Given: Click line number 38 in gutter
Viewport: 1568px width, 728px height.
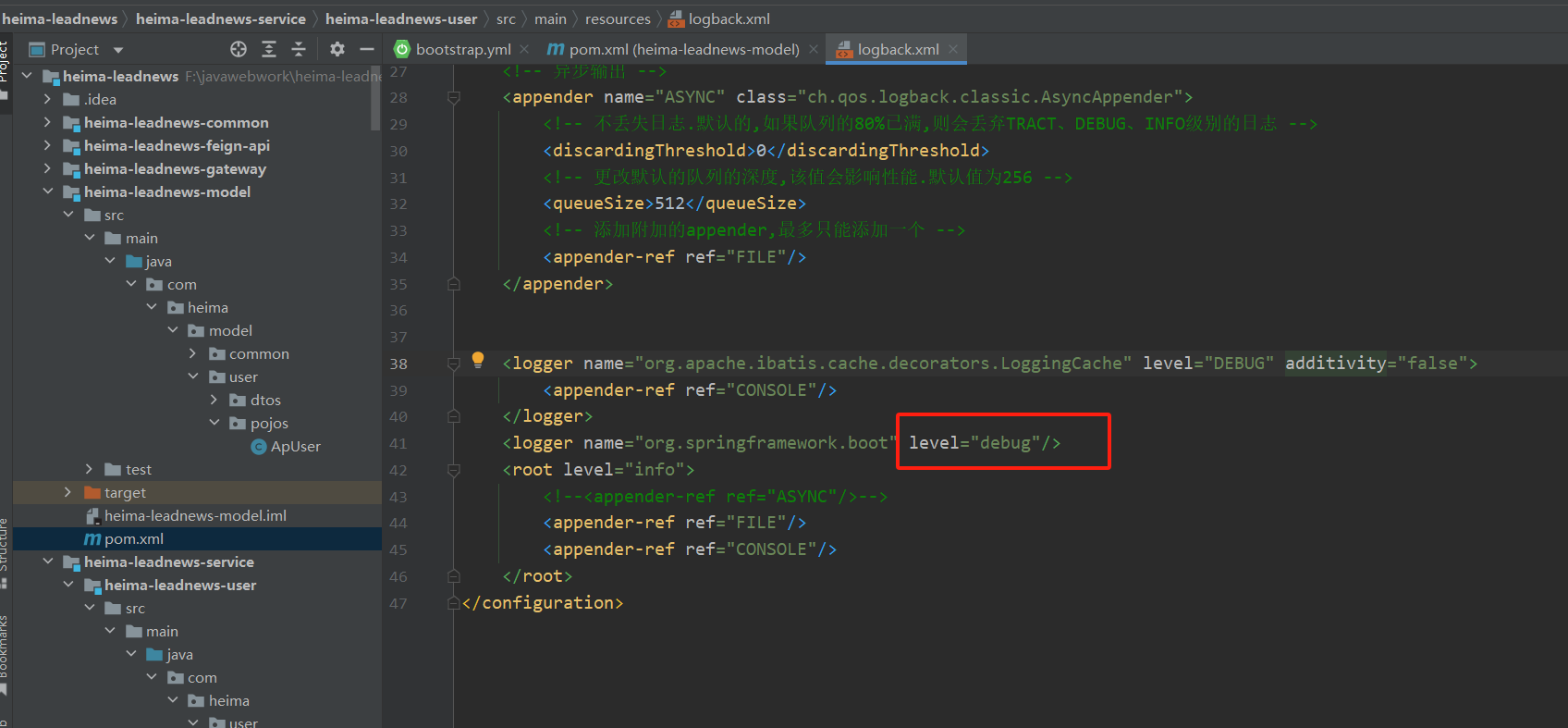Looking at the screenshot, I should pos(398,364).
